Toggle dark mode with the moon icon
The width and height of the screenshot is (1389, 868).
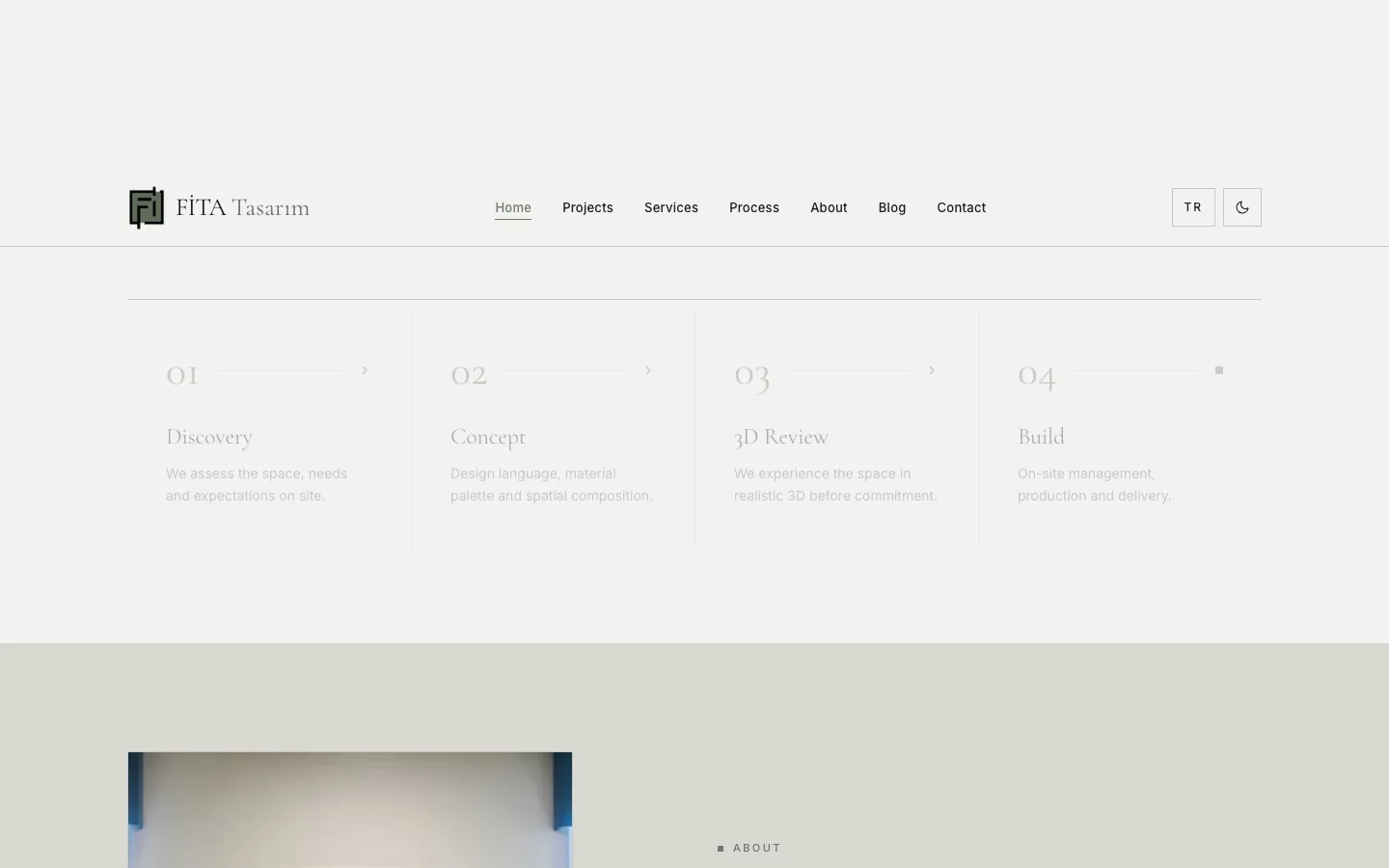(x=1241, y=207)
